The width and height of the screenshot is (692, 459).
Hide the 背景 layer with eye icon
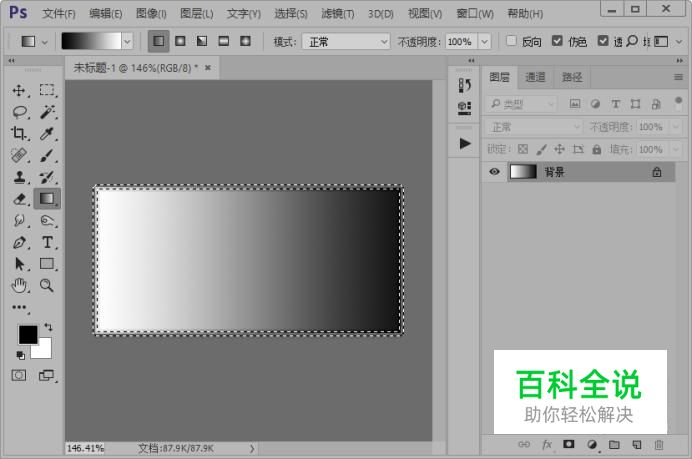point(494,172)
